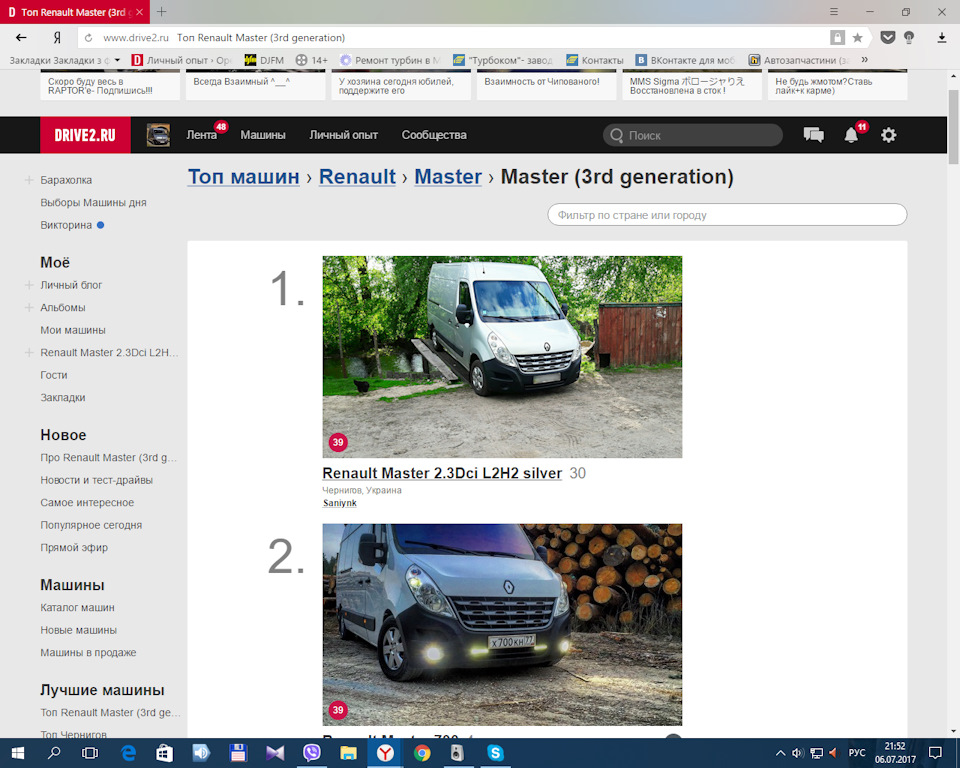The height and width of the screenshot is (768, 960).
Task: Open Закладки sidebar link
Action: [x=63, y=398]
